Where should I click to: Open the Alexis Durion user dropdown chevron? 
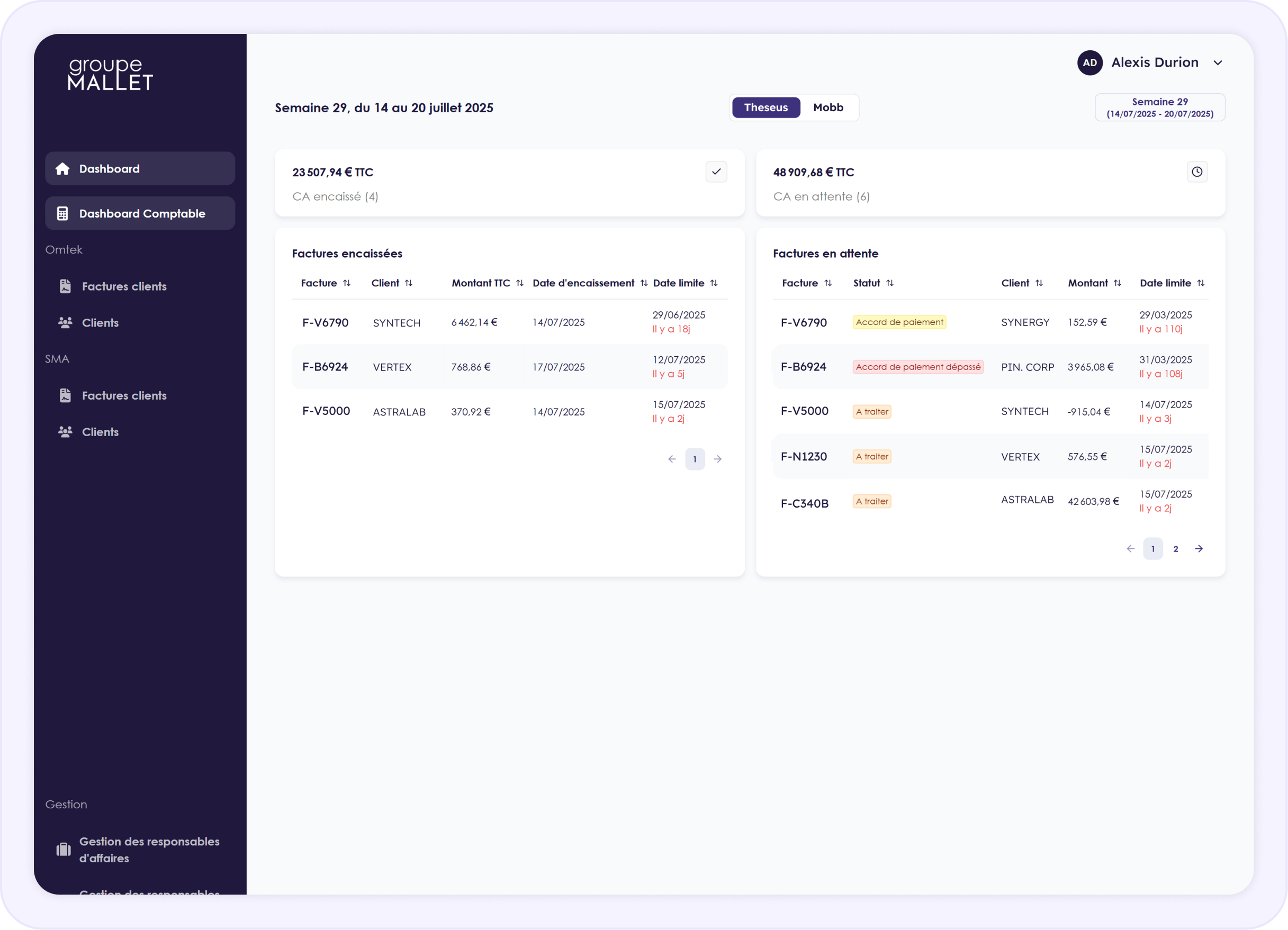[1218, 63]
